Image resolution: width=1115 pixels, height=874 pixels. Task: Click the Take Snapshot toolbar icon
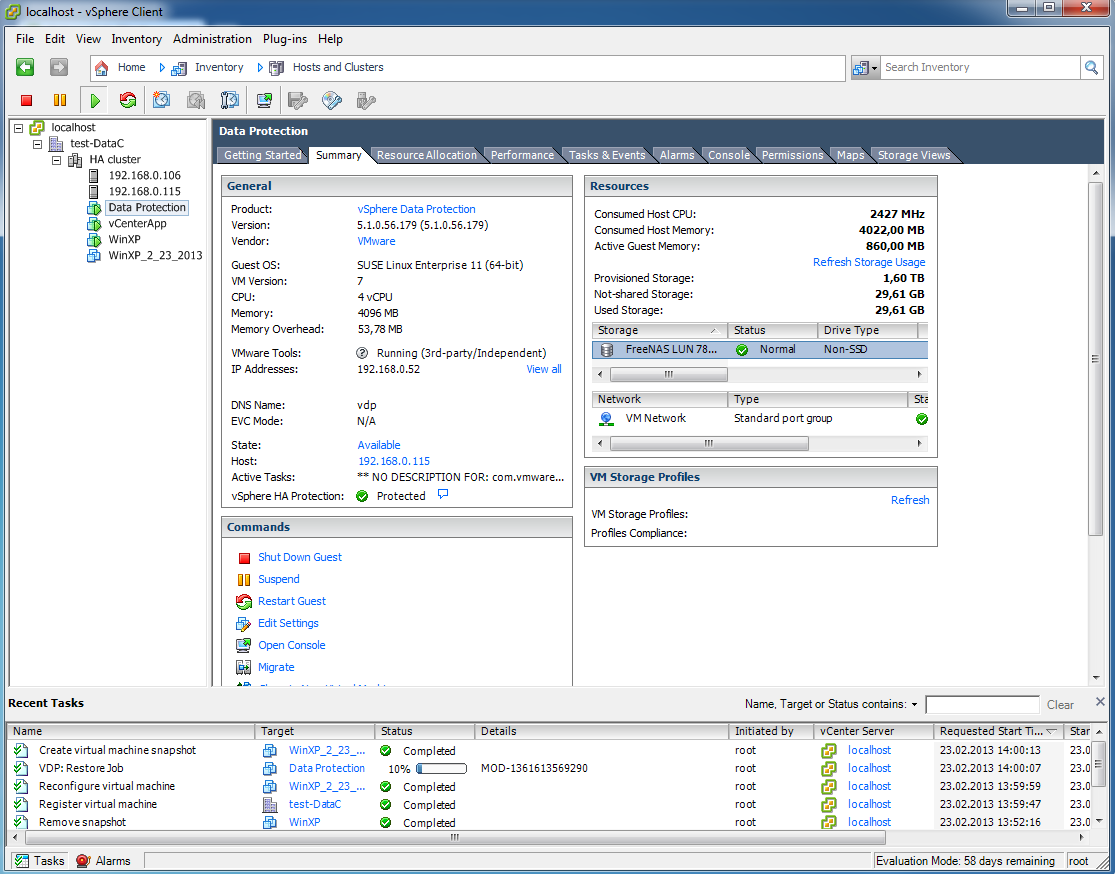click(x=161, y=100)
